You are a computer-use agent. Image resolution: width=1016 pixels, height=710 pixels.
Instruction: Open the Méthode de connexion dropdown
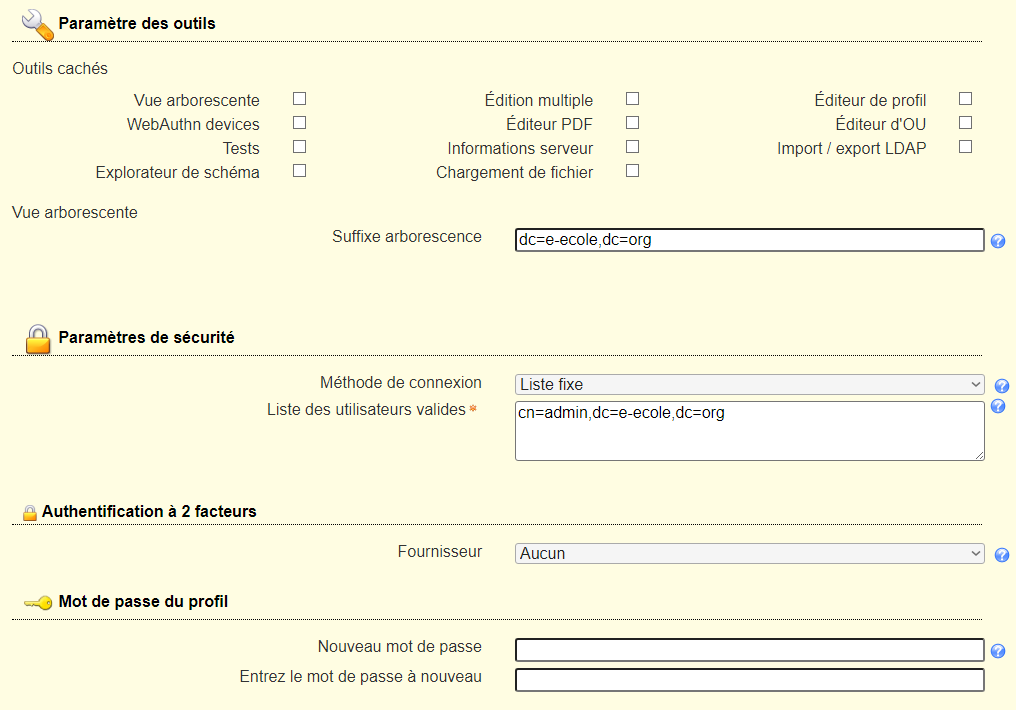749,385
